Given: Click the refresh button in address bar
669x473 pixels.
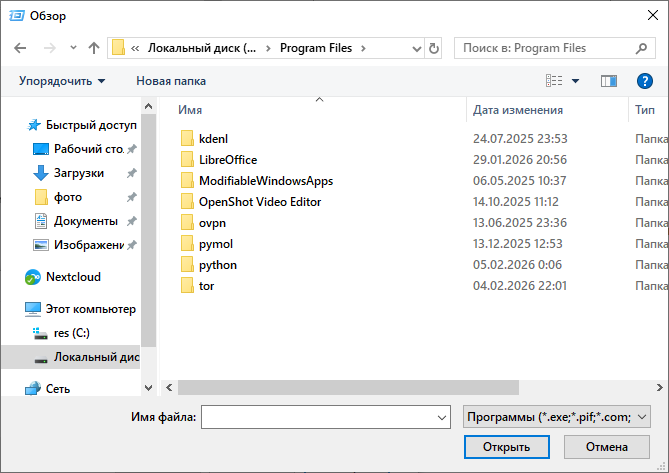Looking at the screenshot, I should tap(433, 48).
